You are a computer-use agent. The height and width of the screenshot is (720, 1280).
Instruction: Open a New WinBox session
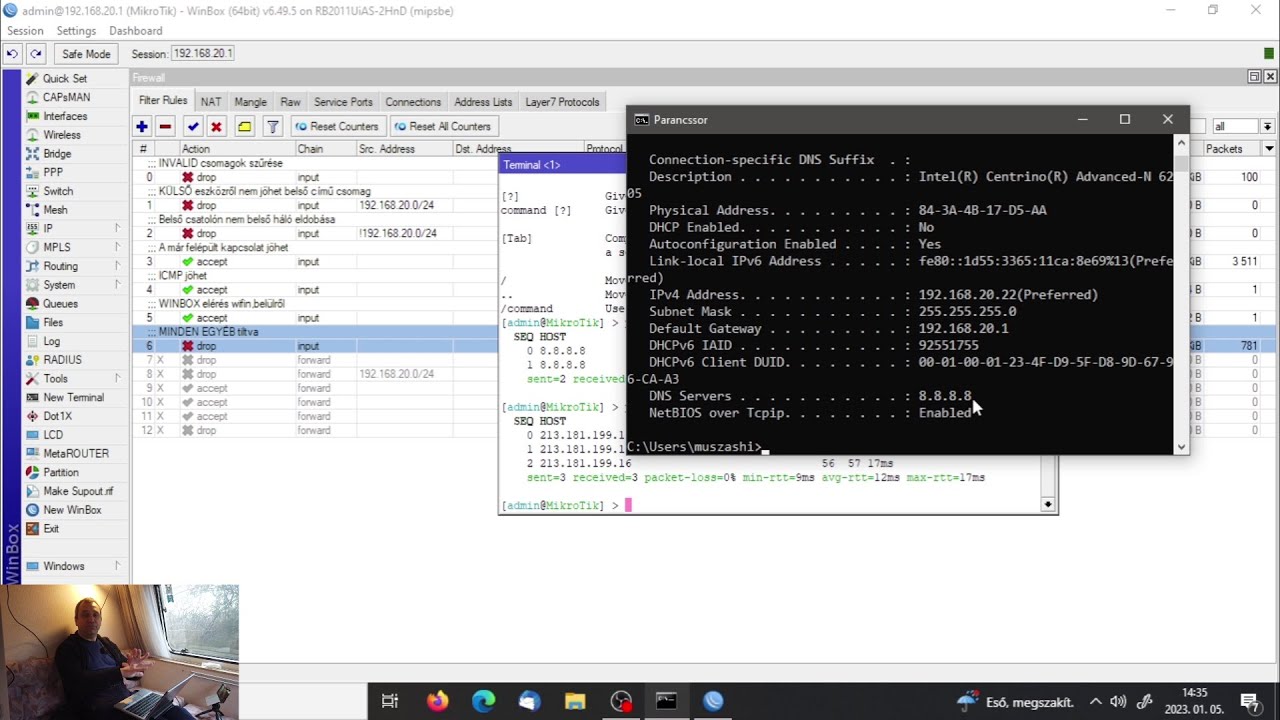[x=72, y=510]
